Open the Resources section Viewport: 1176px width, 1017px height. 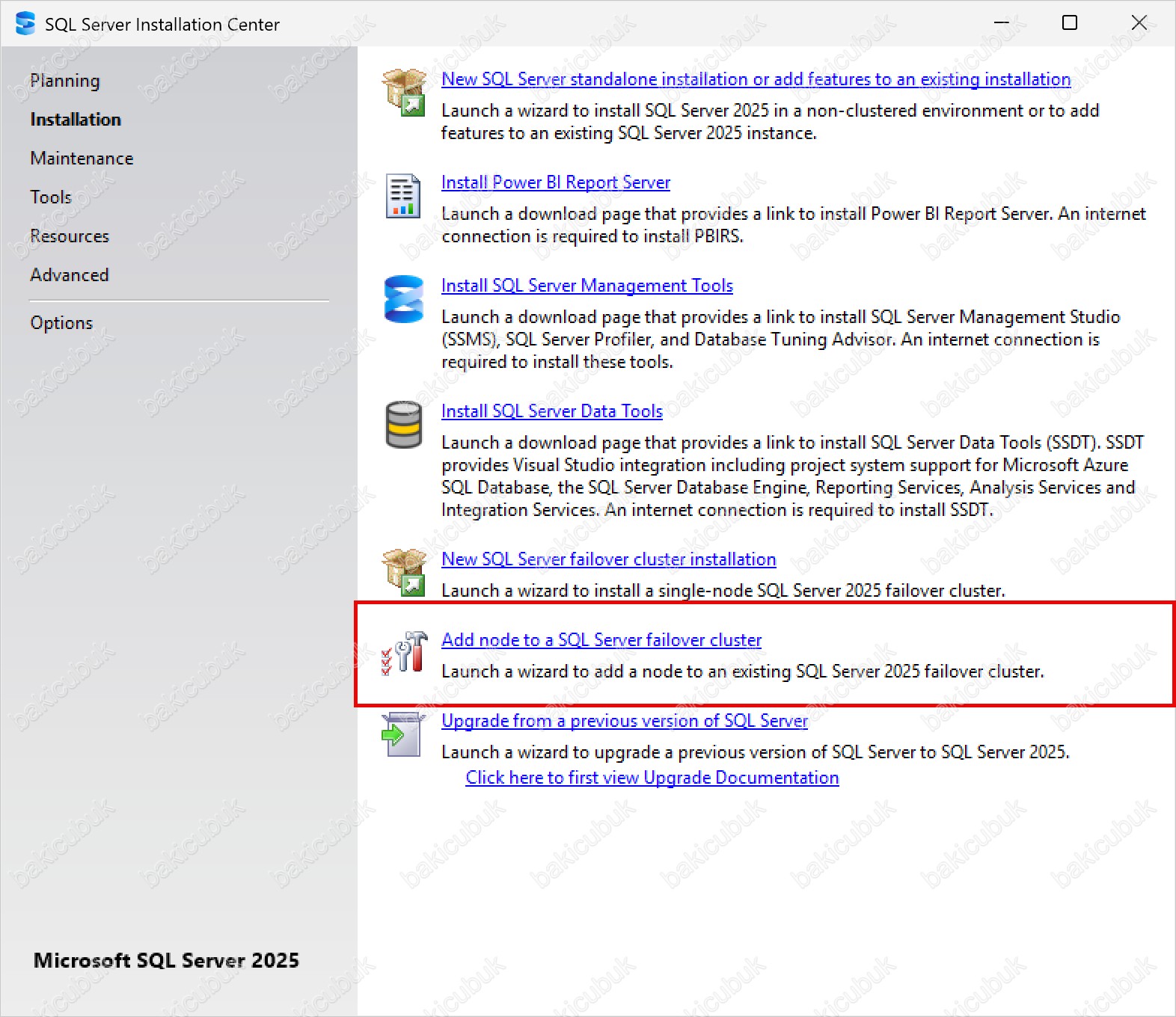tap(70, 236)
